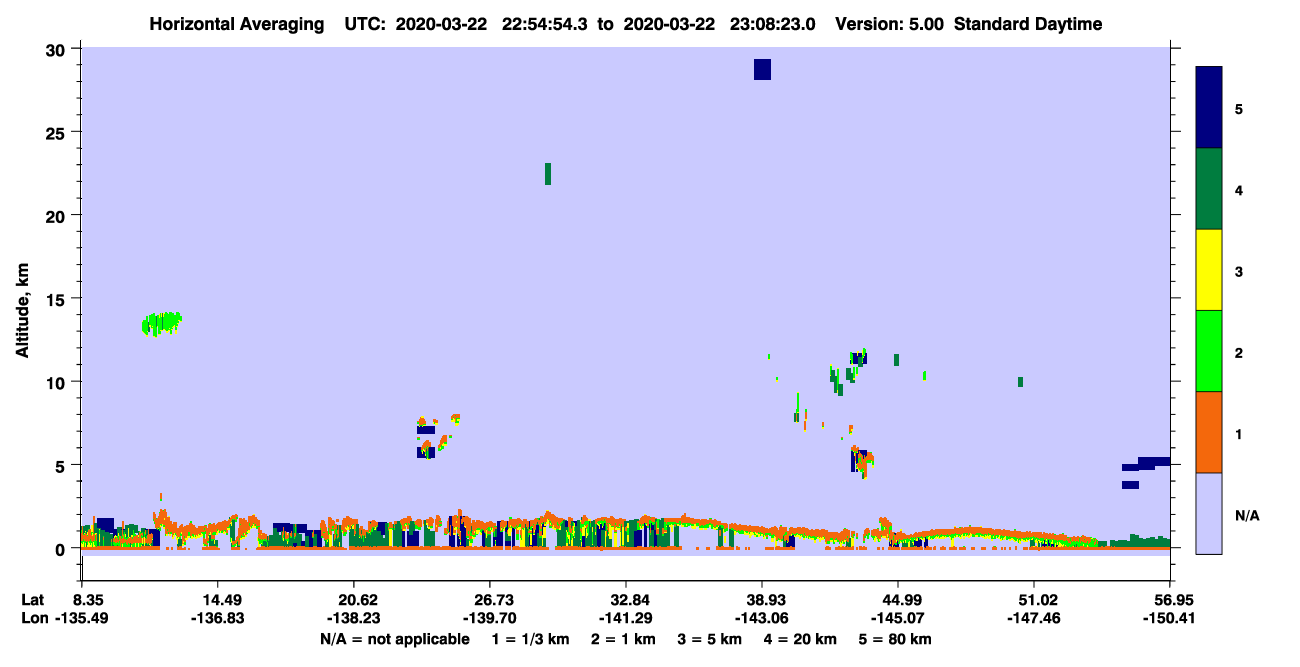Click the bright green colorbar segment labeled 2
The height and width of the screenshot is (667, 1300).
click(1209, 351)
